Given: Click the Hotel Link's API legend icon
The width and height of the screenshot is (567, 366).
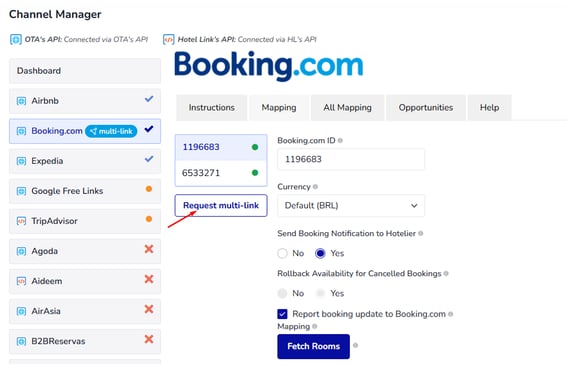Looking at the screenshot, I should coord(169,39).
